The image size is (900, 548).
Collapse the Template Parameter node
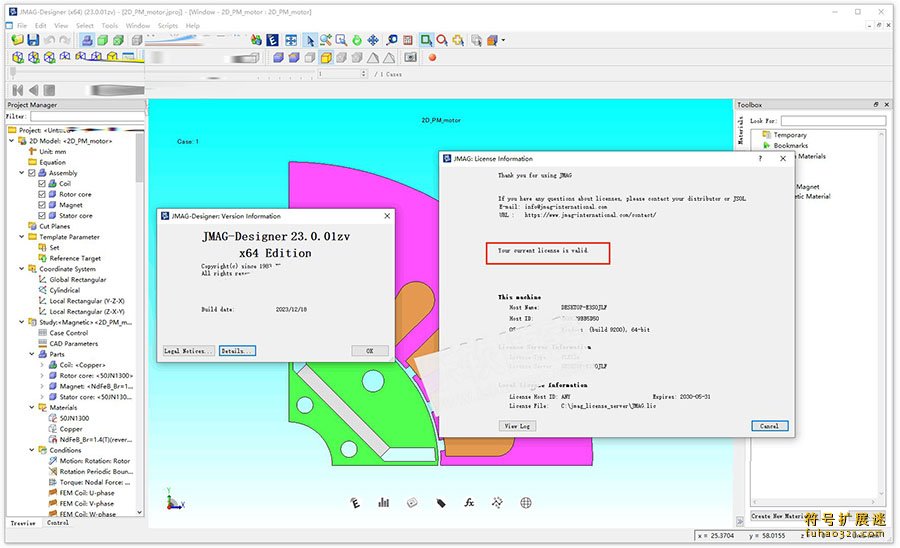[22, 236]
